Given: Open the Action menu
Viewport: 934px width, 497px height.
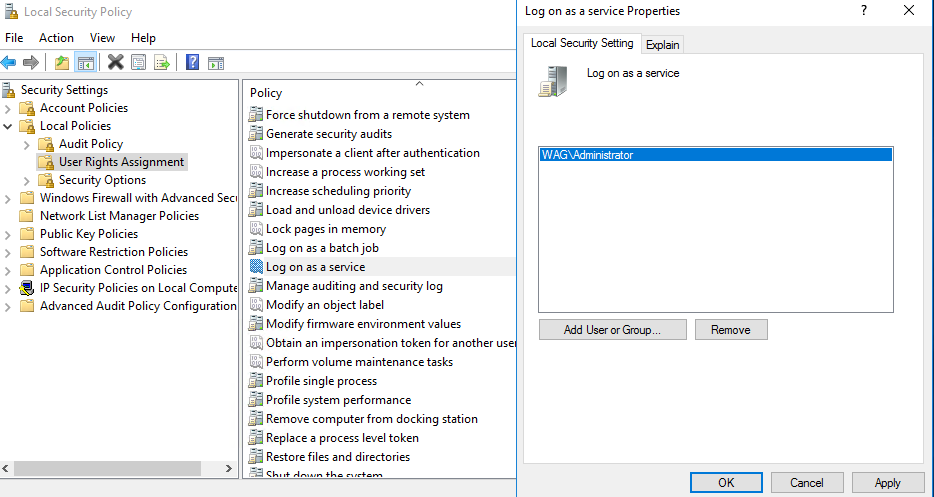Looking at the screenshot, I should (57, 38).
